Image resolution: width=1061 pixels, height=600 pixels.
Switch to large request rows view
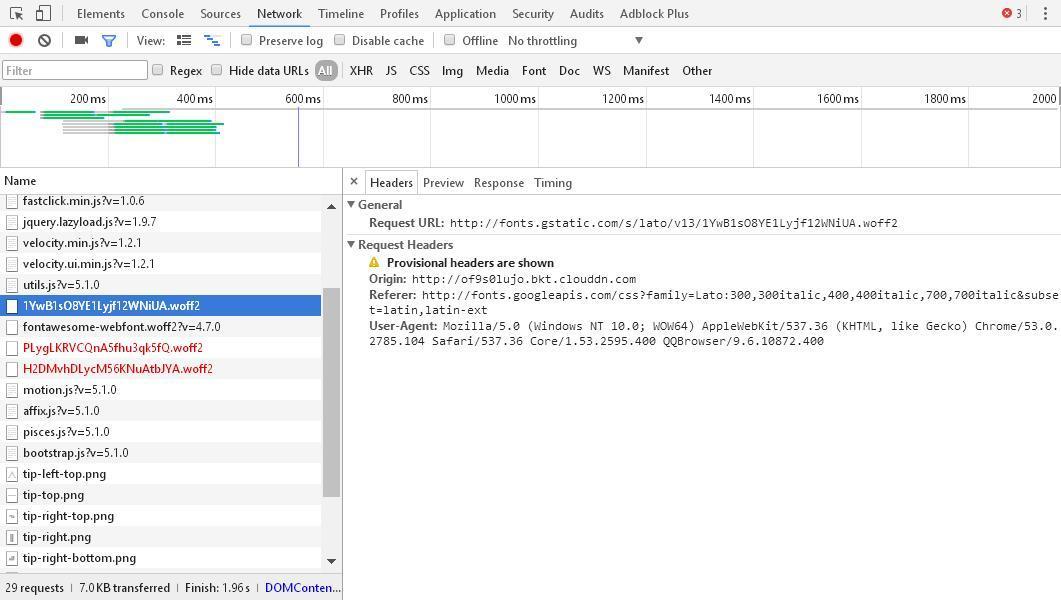[184, 41]
